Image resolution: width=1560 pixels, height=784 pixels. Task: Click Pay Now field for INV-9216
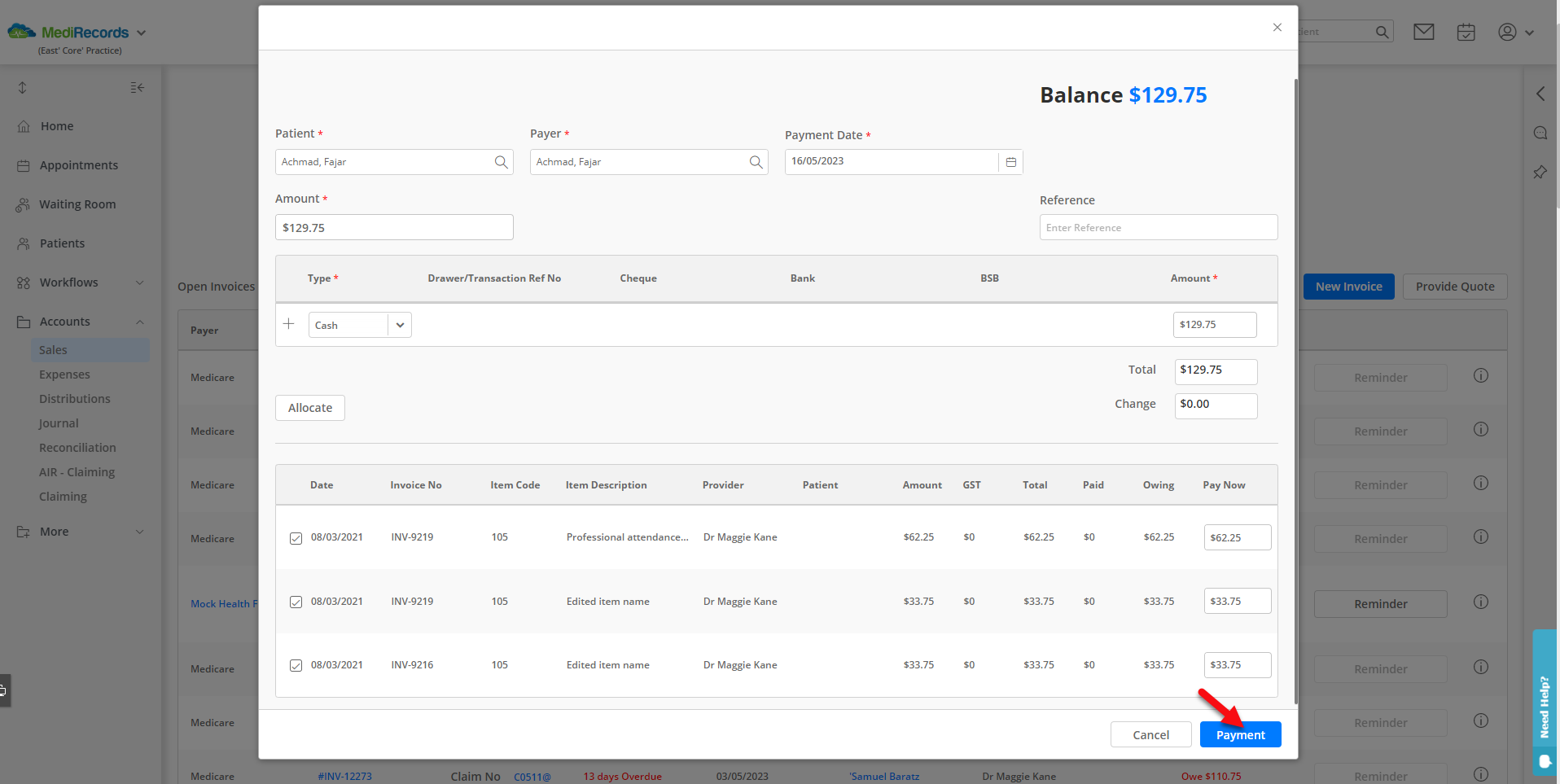(1238, 665)
